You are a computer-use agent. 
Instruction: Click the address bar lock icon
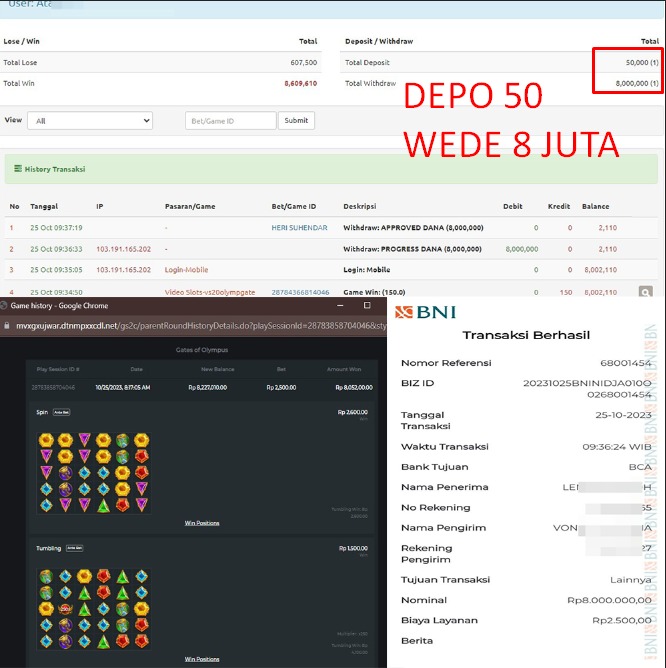pyautogui.click(x=6, y=326)
